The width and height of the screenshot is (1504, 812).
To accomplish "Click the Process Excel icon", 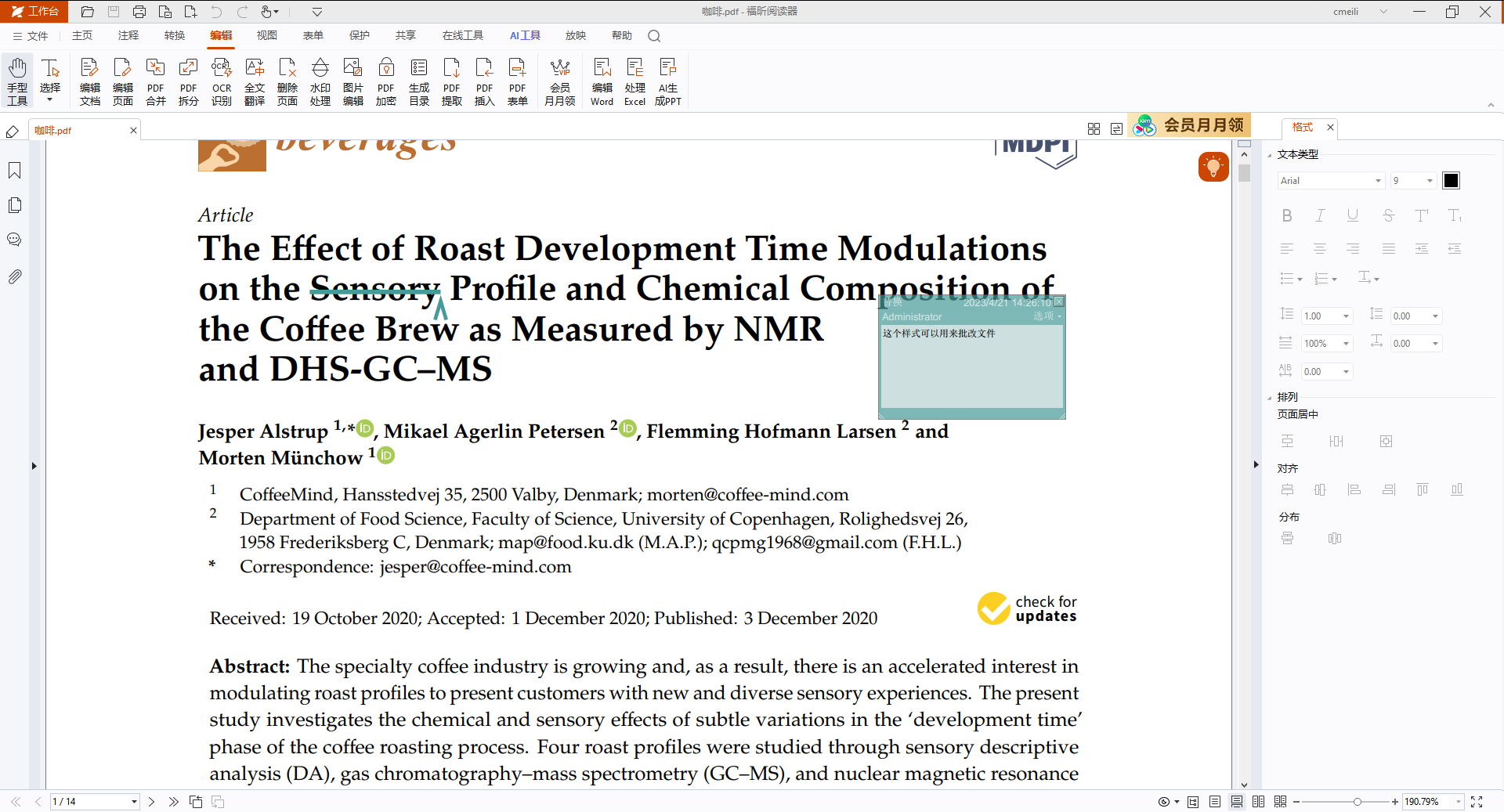I will coord(635,81).
